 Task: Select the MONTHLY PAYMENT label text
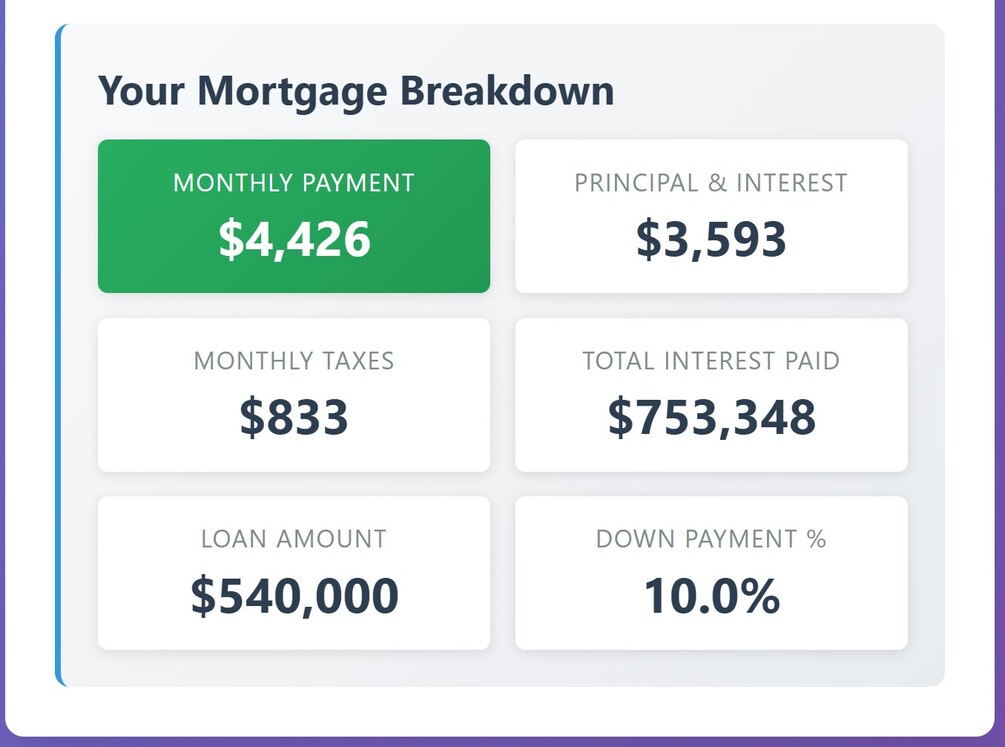coord(294,183)
